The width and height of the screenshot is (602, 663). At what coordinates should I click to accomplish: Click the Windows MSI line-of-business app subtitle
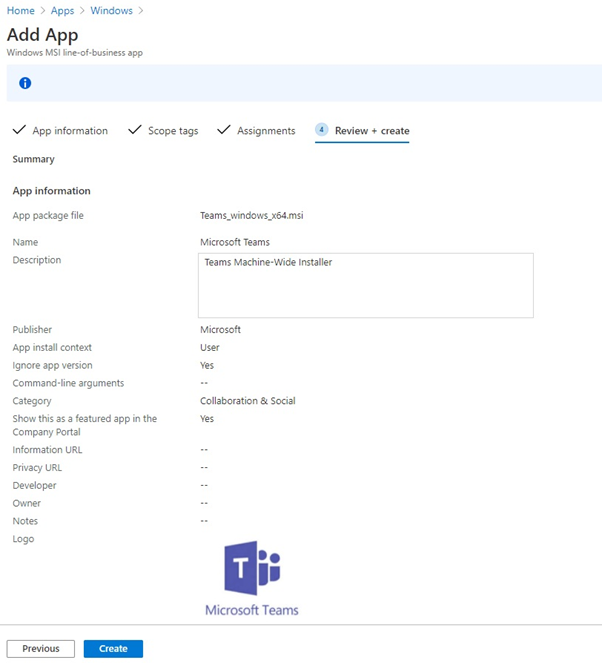pos(75,53)
